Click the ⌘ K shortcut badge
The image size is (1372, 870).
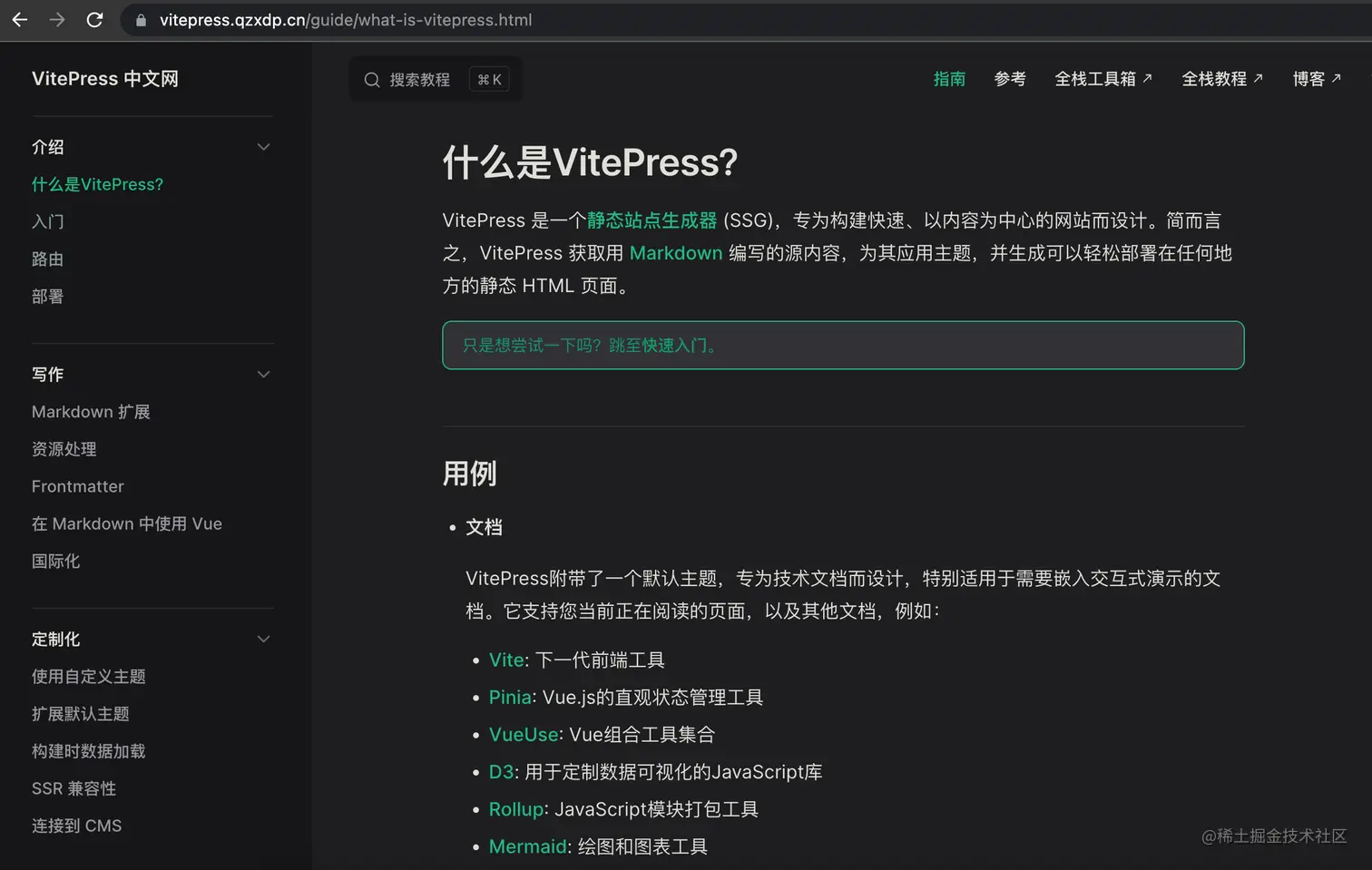pos(489,80)
